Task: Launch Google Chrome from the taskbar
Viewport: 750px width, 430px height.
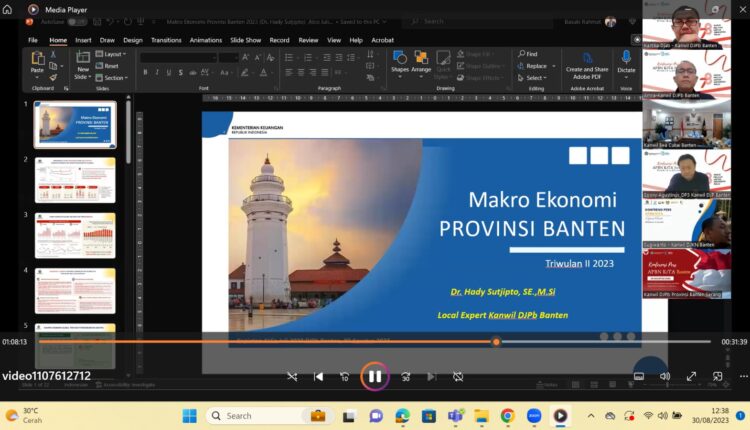Action: tap(508, 415)
